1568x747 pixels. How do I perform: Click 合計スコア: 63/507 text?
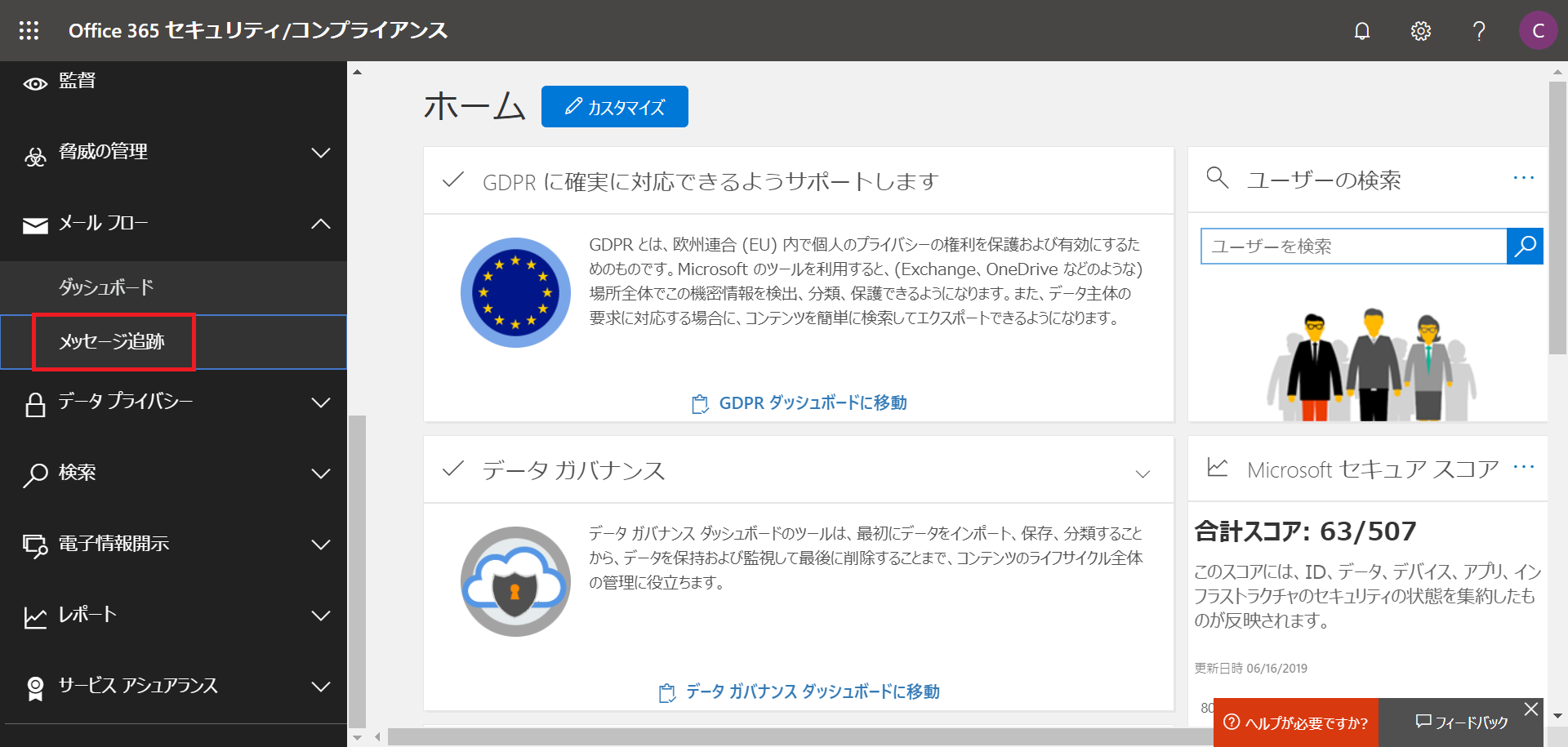(x=1305, y=531)
